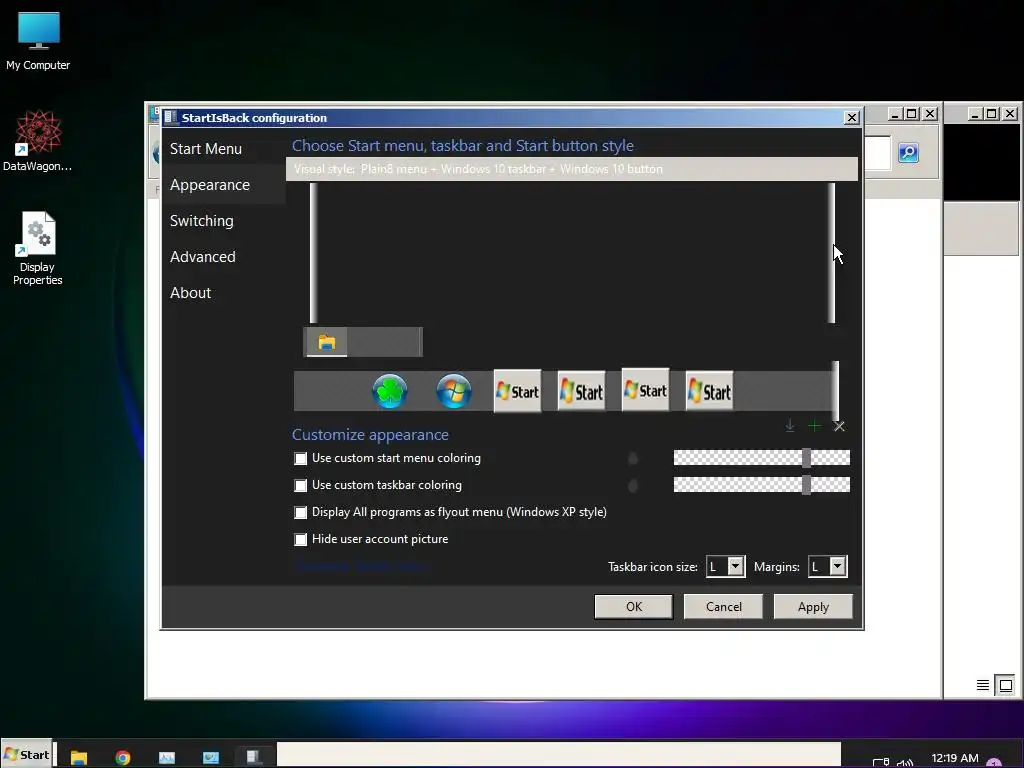The width and height of the screenshot is (1024, 768).
Task: Switch to large icon view in background window
Action: (1006, 685)
